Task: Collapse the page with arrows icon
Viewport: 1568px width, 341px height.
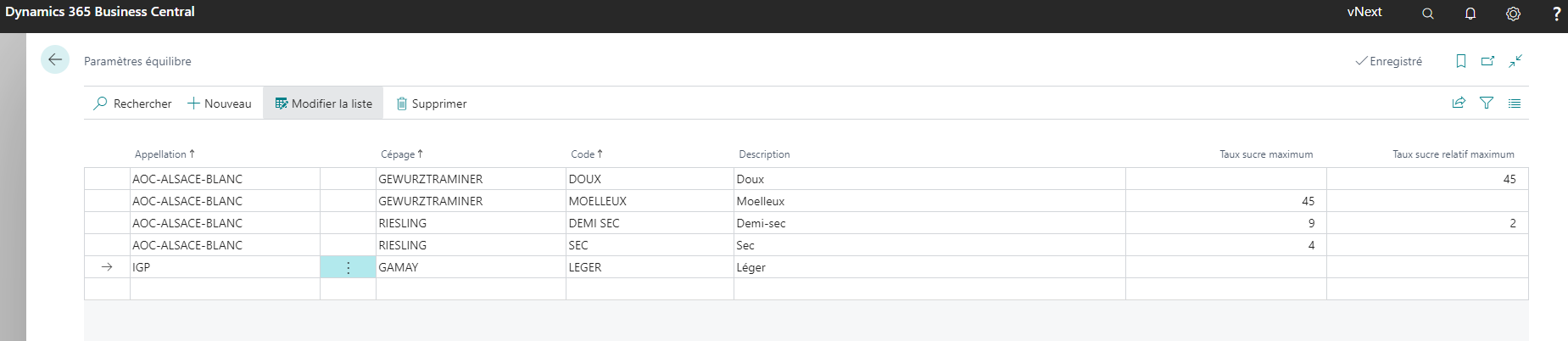Action: pyautogui.click(x=1515, y=61)
